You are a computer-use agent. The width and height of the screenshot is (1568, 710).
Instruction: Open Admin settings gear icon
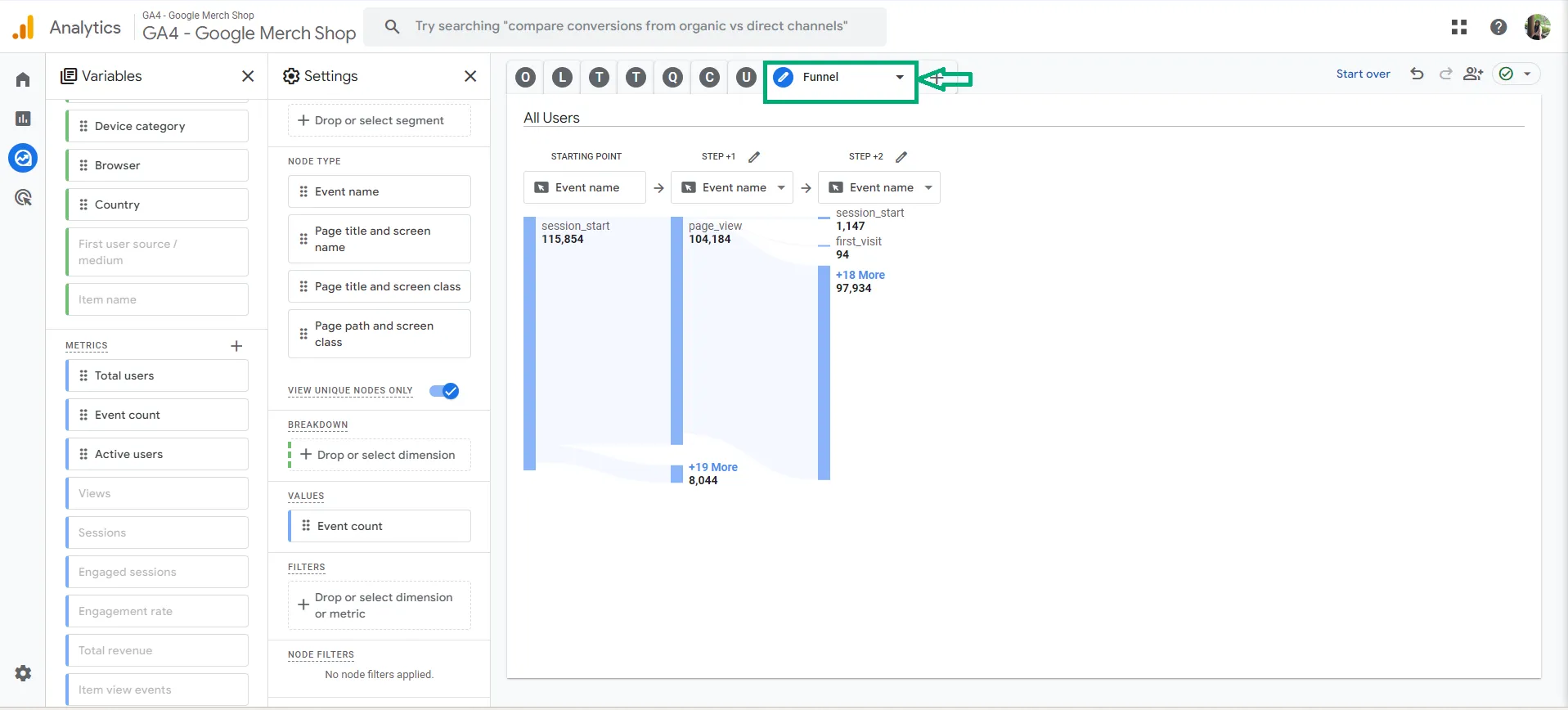[x=23, y=673]
